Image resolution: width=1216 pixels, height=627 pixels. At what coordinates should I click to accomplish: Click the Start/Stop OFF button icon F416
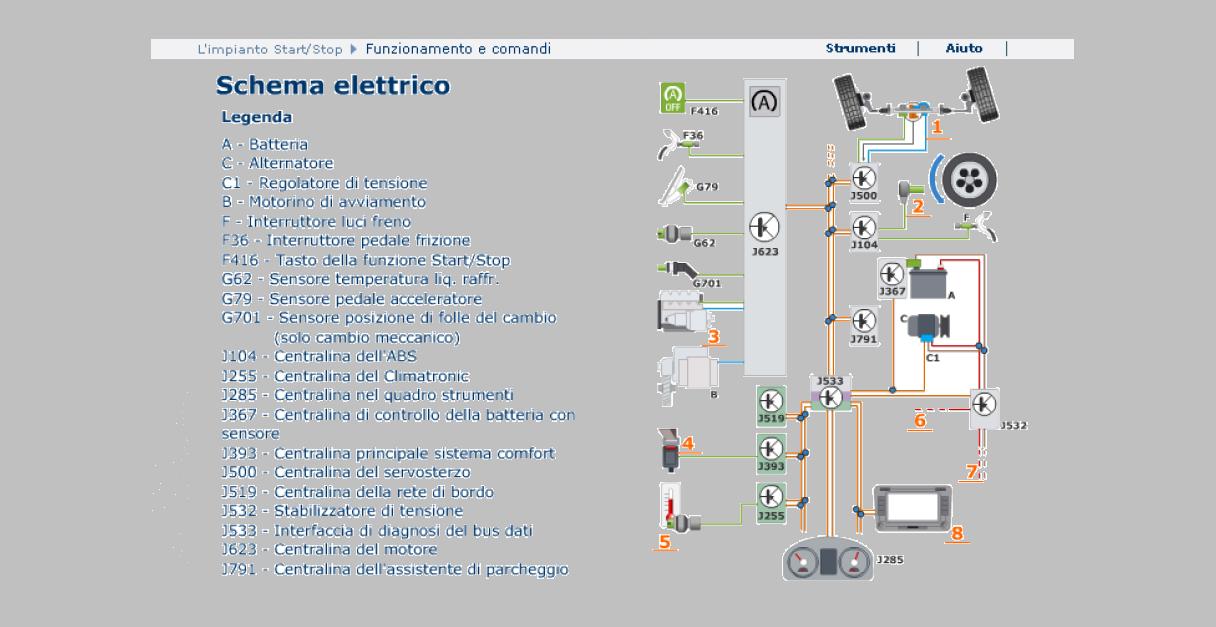[673, 98]
